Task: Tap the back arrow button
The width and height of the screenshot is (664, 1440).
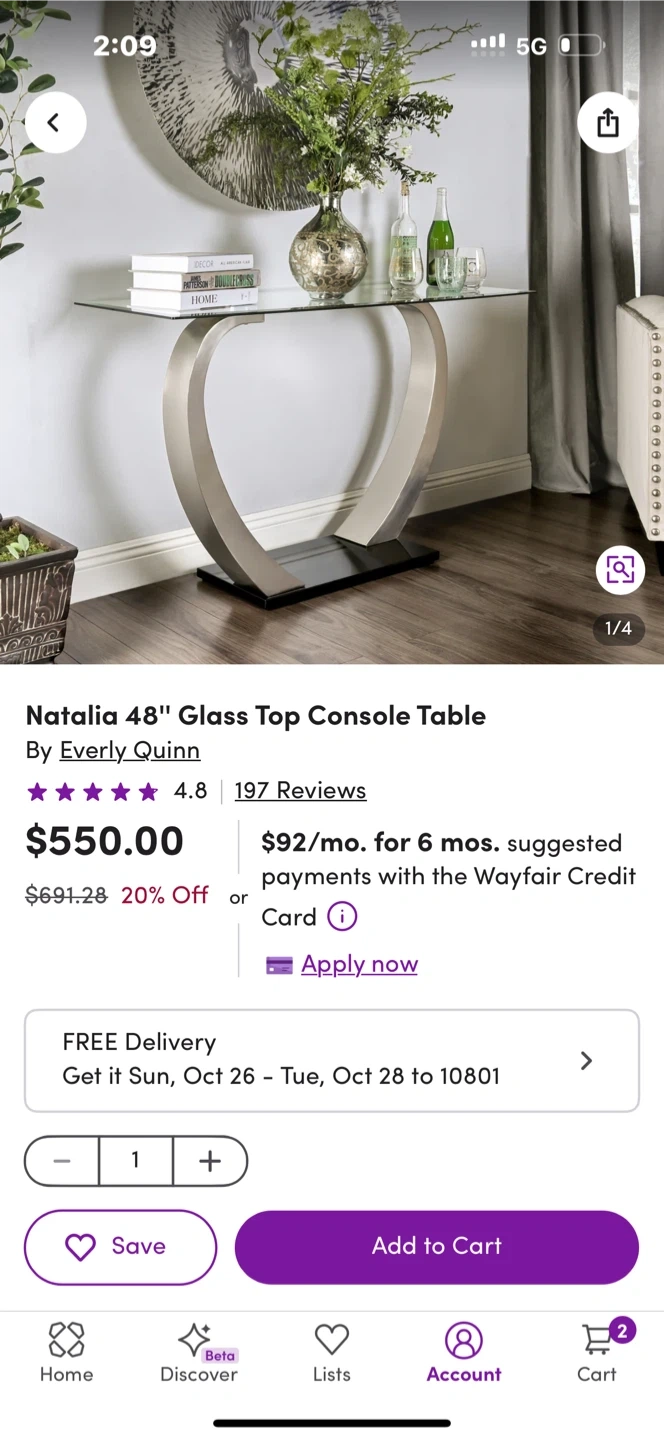Action: coord(55,123)
